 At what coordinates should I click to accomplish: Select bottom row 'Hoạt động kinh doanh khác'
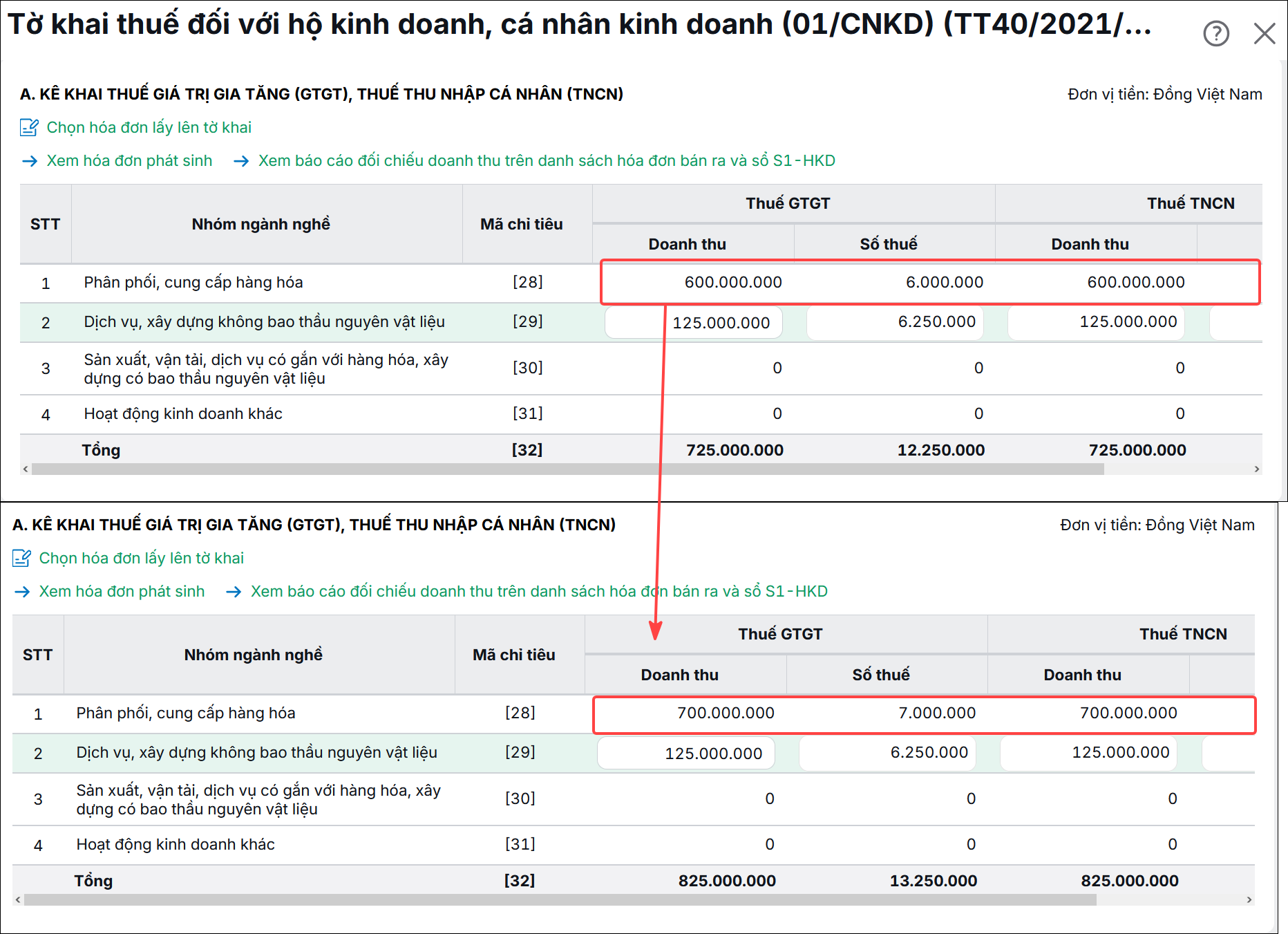[634, 845]
